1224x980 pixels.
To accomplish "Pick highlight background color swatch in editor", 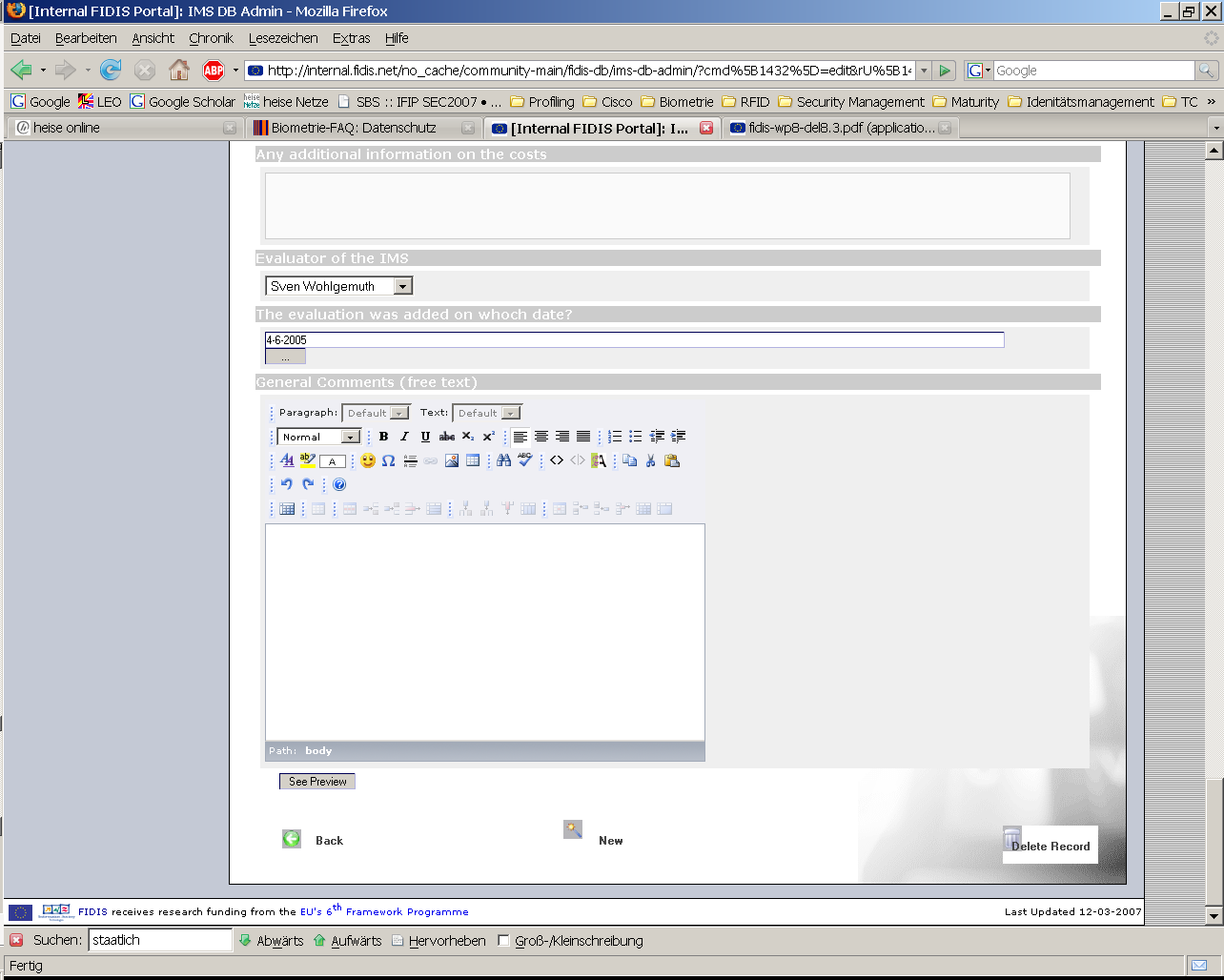I will pos(308,460).
